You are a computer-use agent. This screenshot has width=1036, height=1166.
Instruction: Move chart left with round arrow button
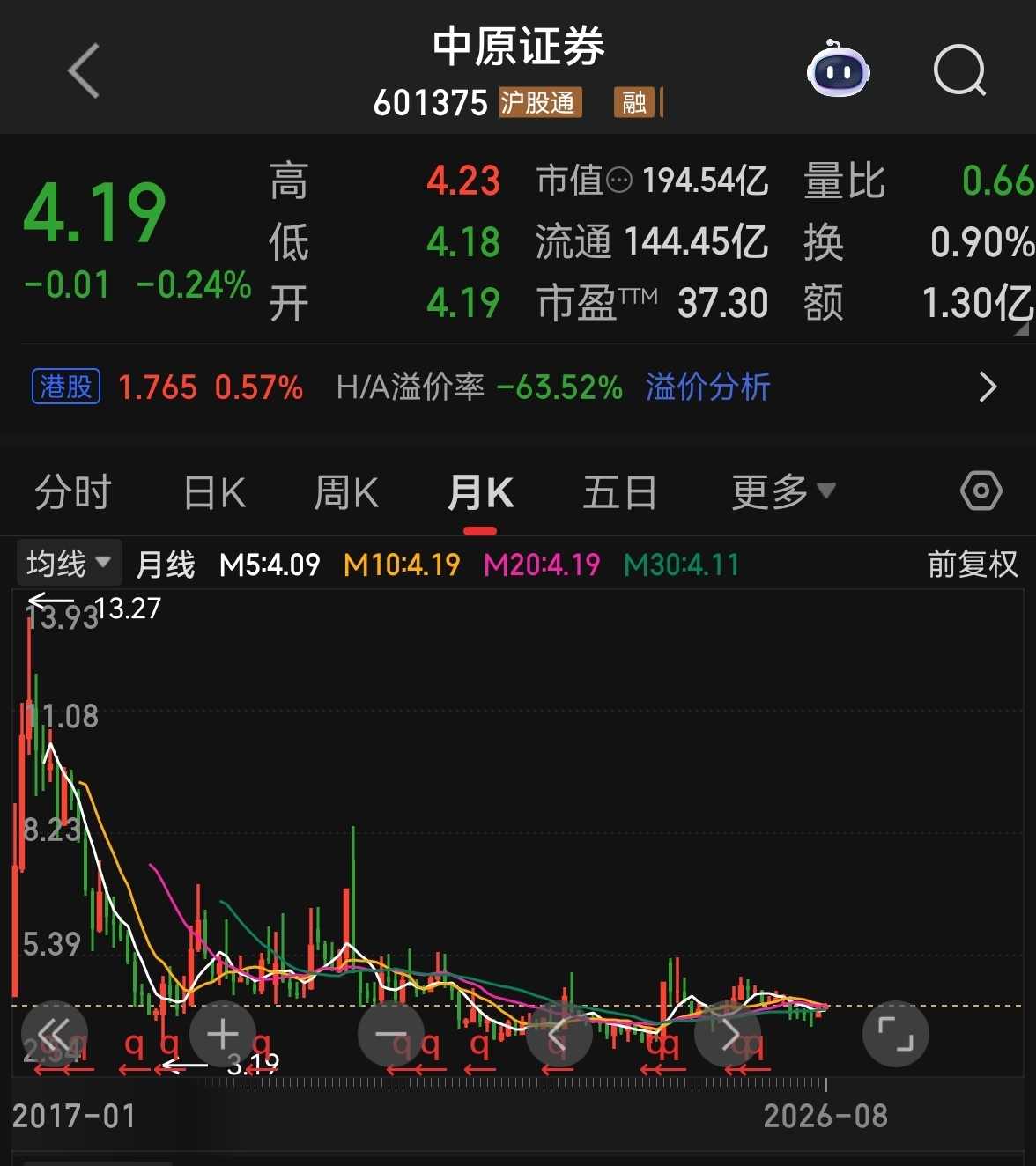pyautogui.click(x=559, y=1034)
